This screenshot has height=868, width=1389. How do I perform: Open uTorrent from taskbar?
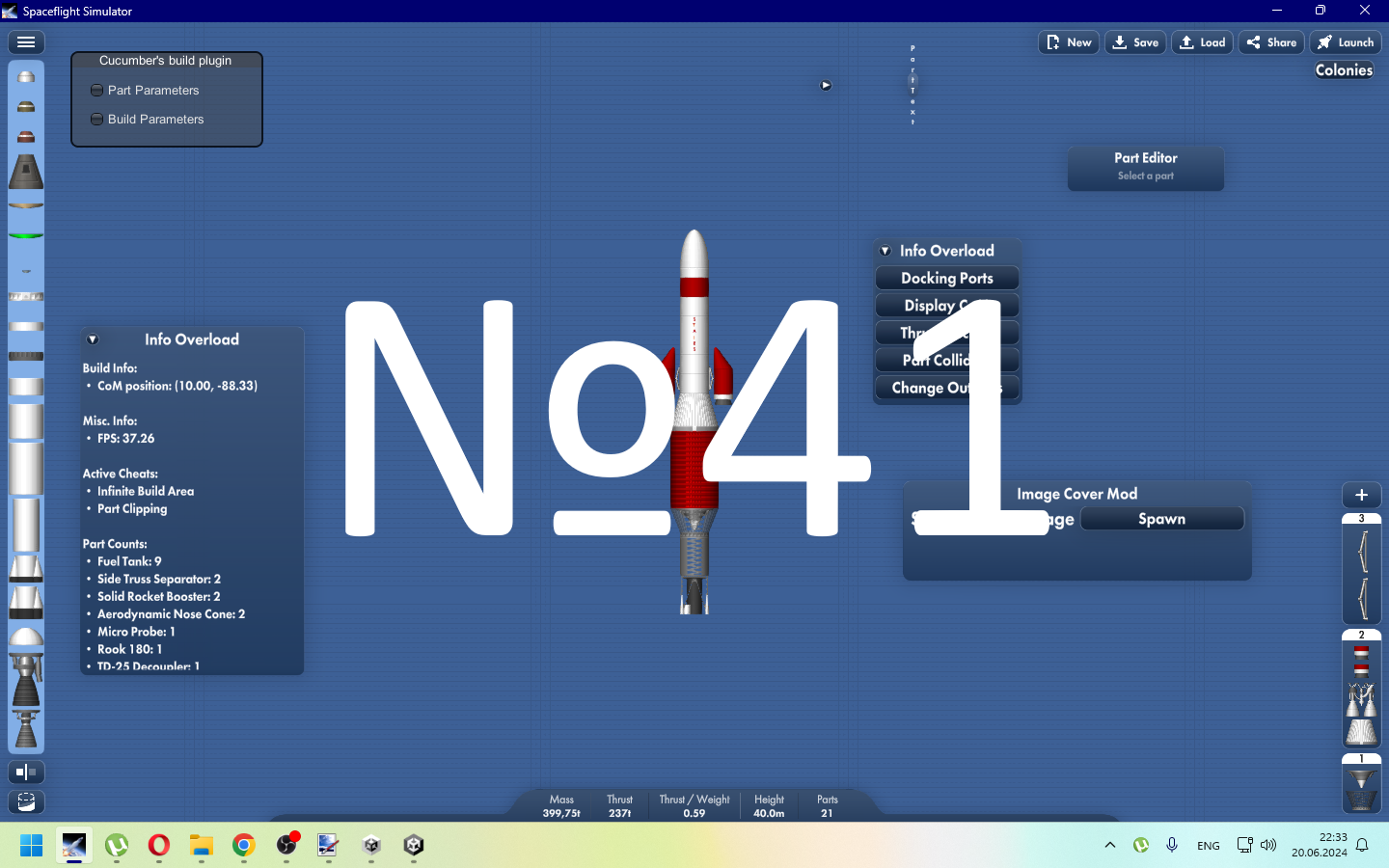tap(117, 846)
